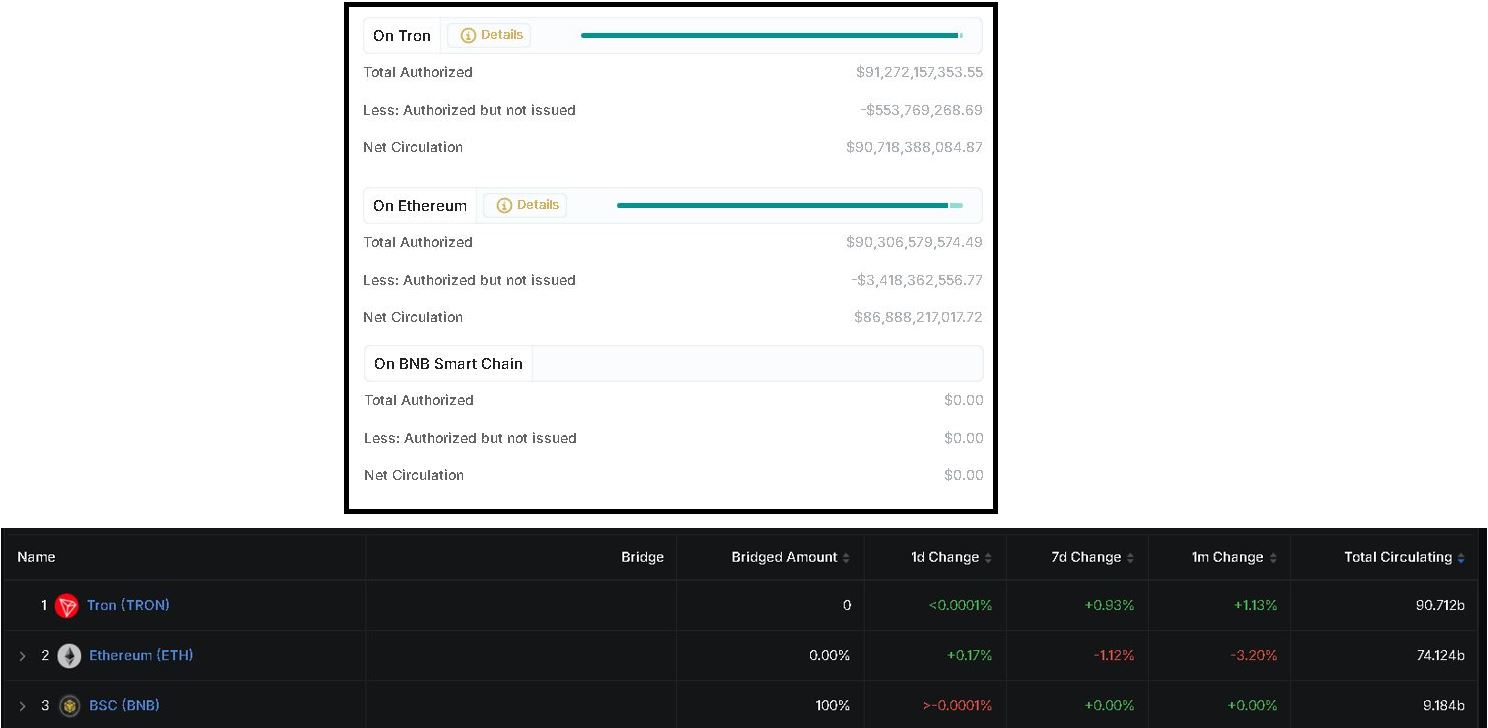Click the On Ethereum progress bar

(790, 205)
